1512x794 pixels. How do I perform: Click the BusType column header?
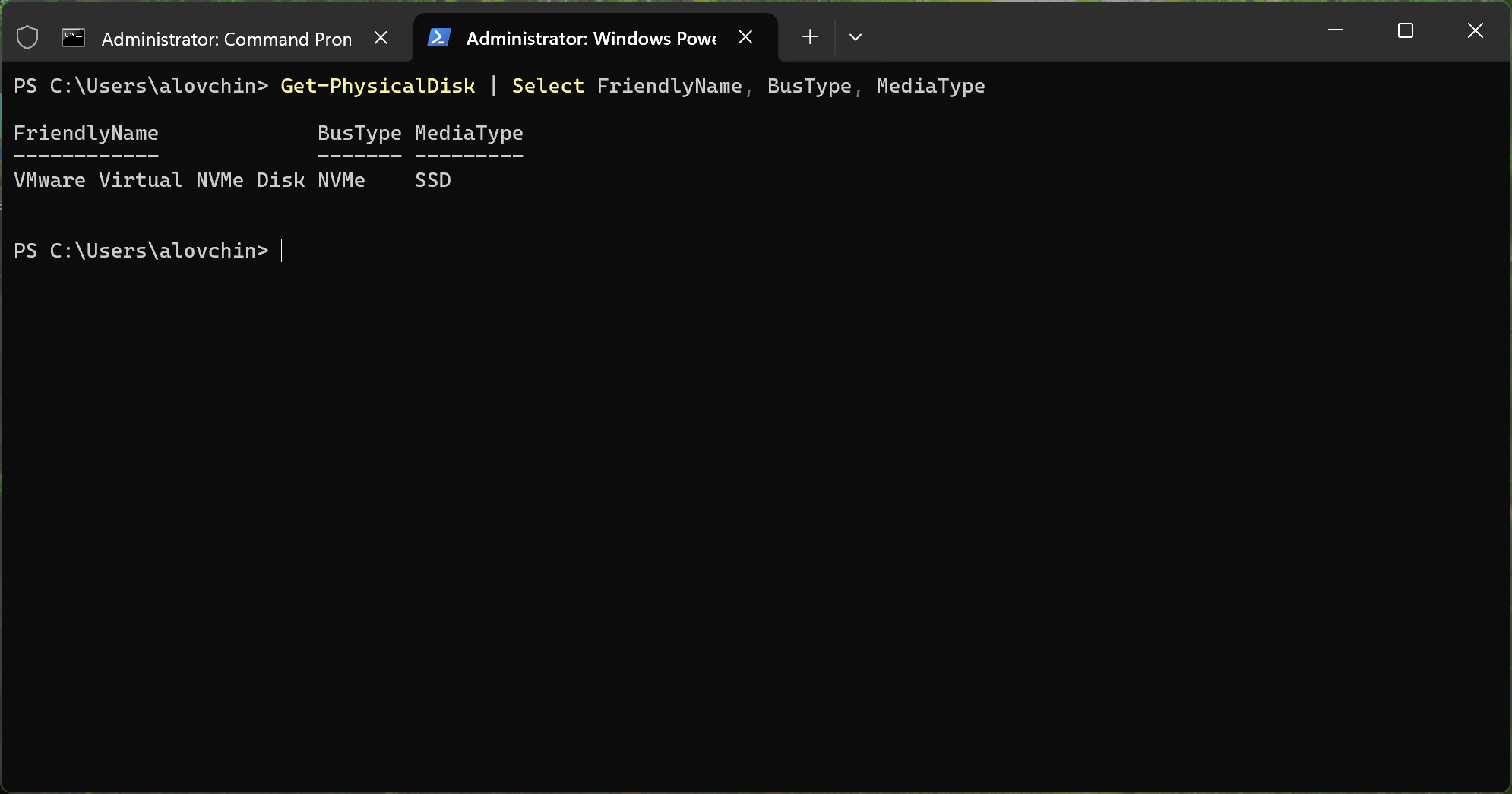point(359,134)
